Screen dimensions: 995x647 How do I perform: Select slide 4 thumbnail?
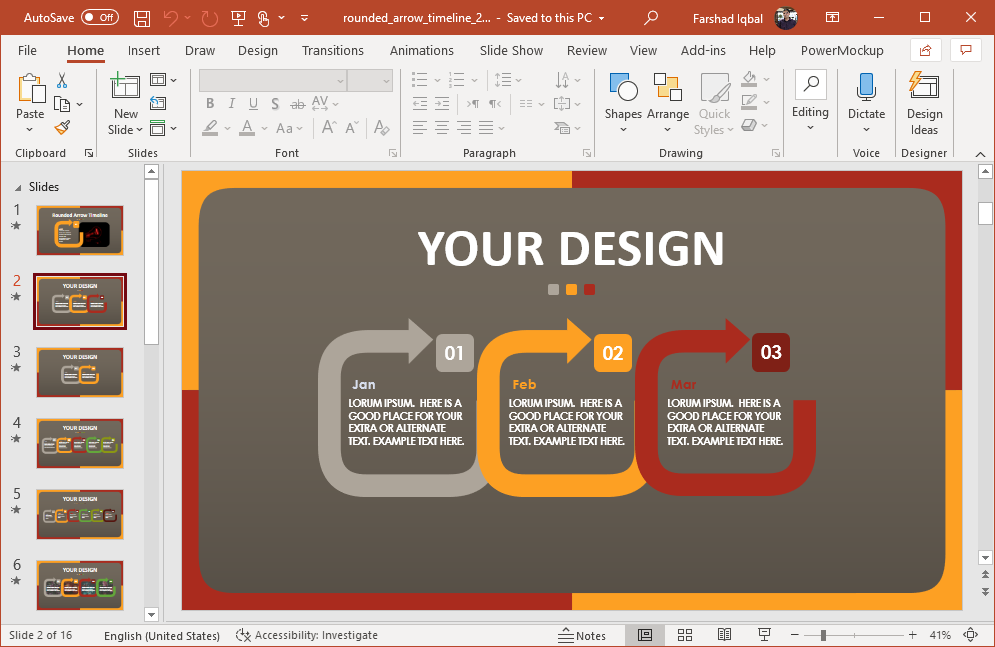click(x=80, y=443)
